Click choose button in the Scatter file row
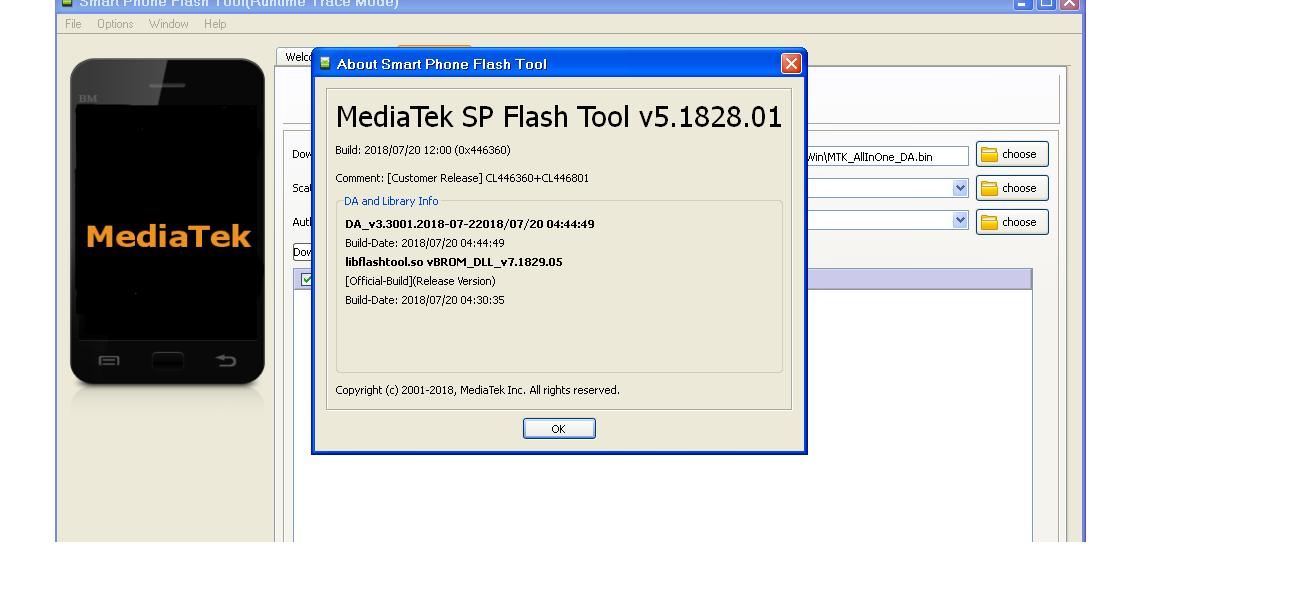The height and width of the screenshot is (608, 1295). 1012,188
